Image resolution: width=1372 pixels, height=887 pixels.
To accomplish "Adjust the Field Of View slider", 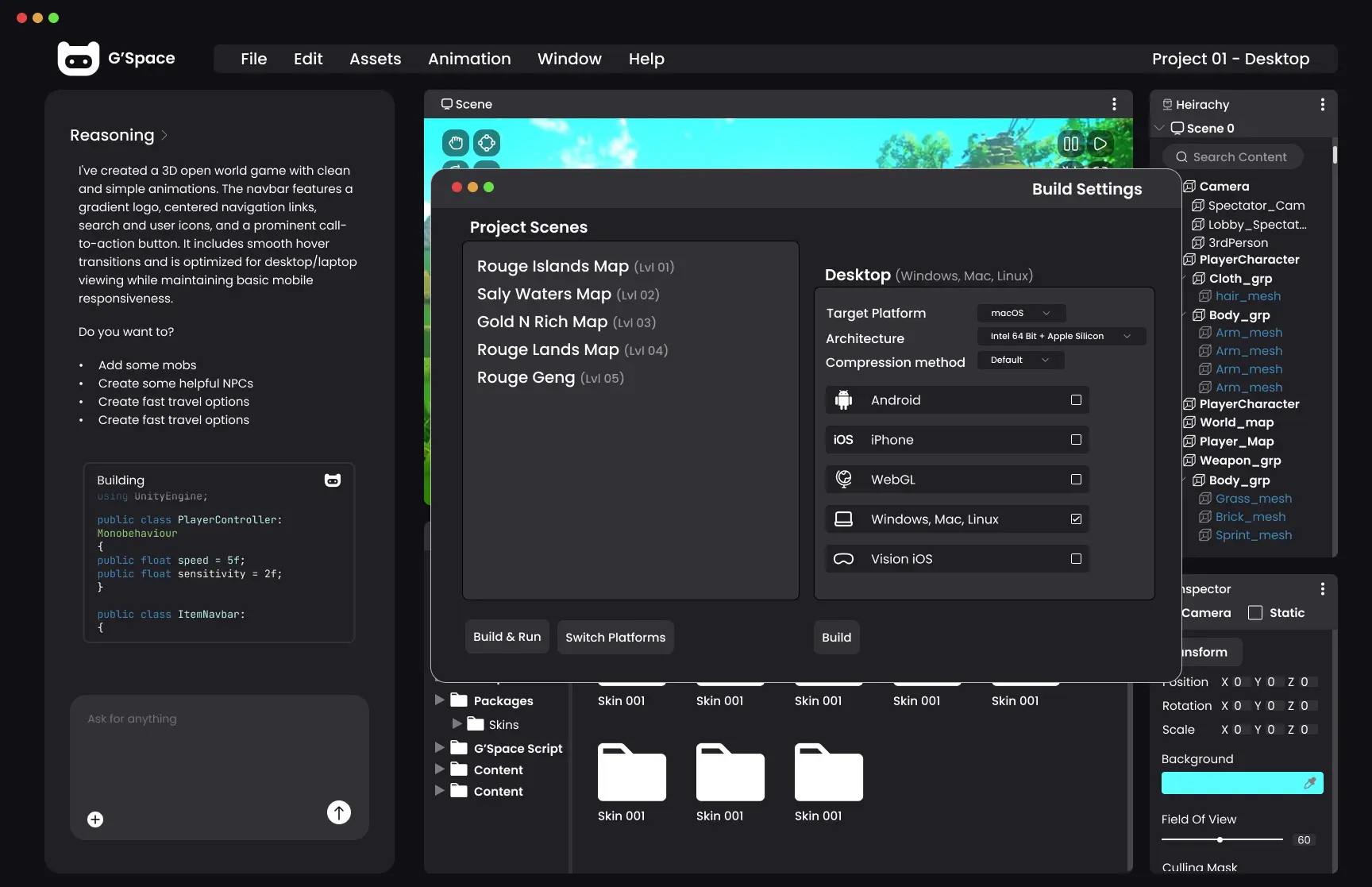I will (x=1222, y=839).
